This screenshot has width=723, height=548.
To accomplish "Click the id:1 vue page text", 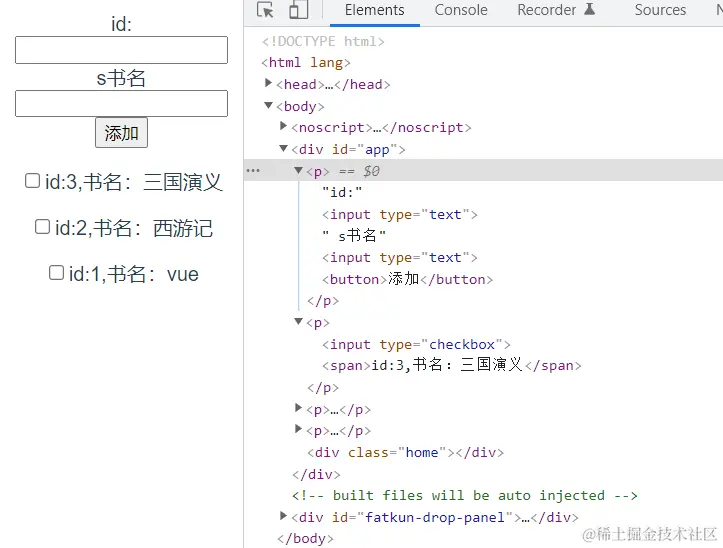I will 134,274.
